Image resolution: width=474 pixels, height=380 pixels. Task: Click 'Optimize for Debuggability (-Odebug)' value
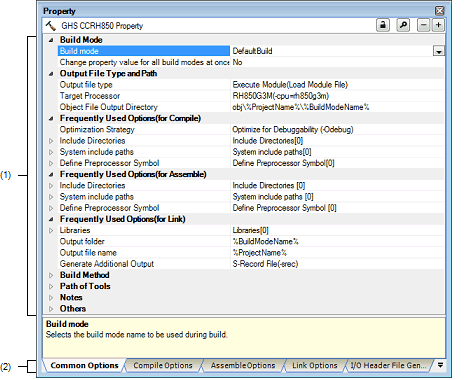click(293, 130)
